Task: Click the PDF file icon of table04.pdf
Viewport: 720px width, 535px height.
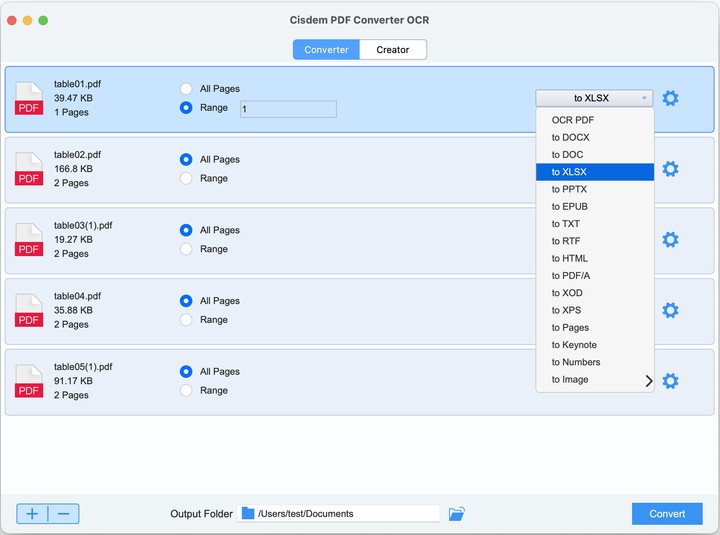Action: pyautogui.click(x=29, y=311)
